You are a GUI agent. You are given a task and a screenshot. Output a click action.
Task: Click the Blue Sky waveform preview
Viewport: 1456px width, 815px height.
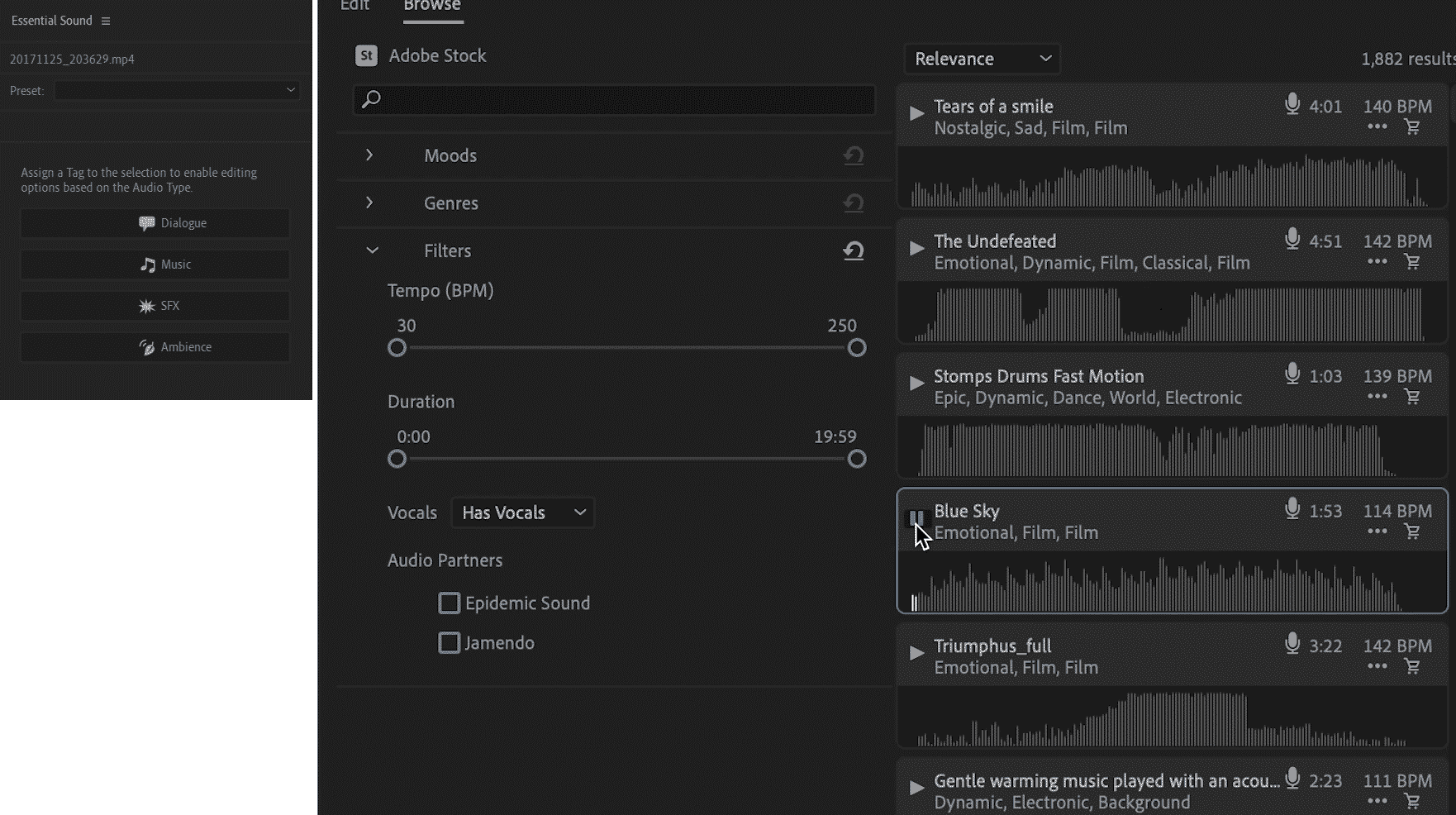coord(1172,583)
